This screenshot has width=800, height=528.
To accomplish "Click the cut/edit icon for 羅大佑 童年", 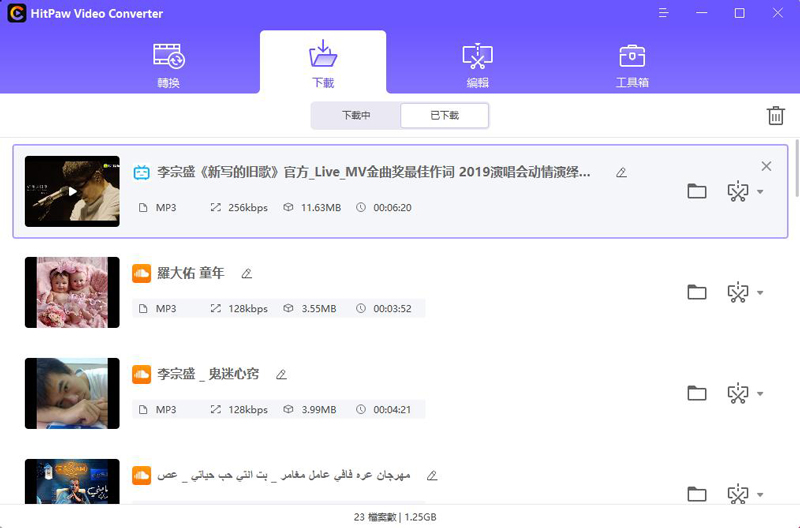I will tap(738, 292).
